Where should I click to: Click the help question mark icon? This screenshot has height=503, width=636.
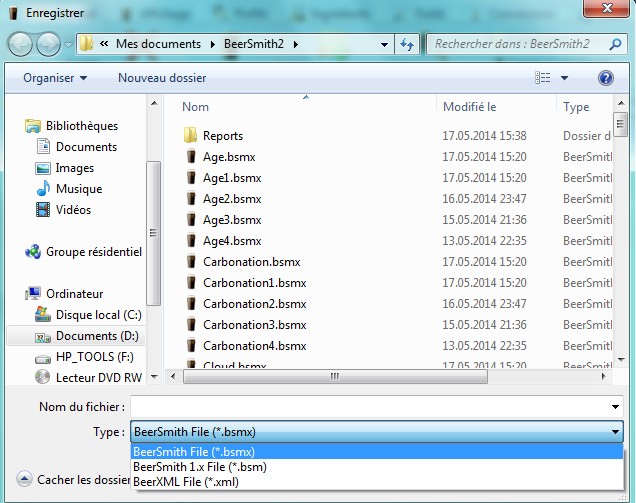point(605,77)
